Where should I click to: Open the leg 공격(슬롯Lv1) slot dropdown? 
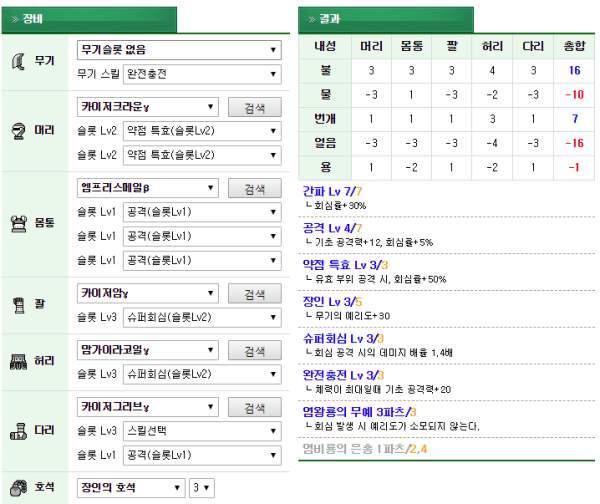pos(202,455)
